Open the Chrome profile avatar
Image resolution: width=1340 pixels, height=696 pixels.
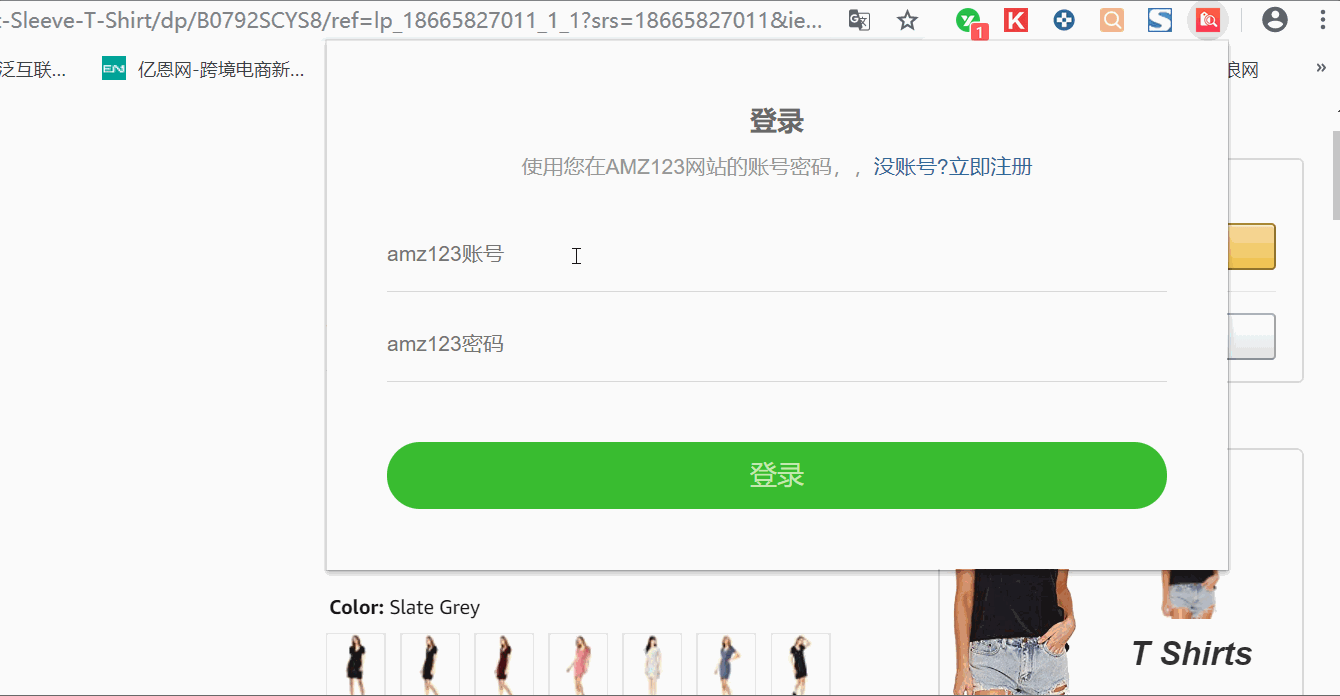(x=1275, y=20)
